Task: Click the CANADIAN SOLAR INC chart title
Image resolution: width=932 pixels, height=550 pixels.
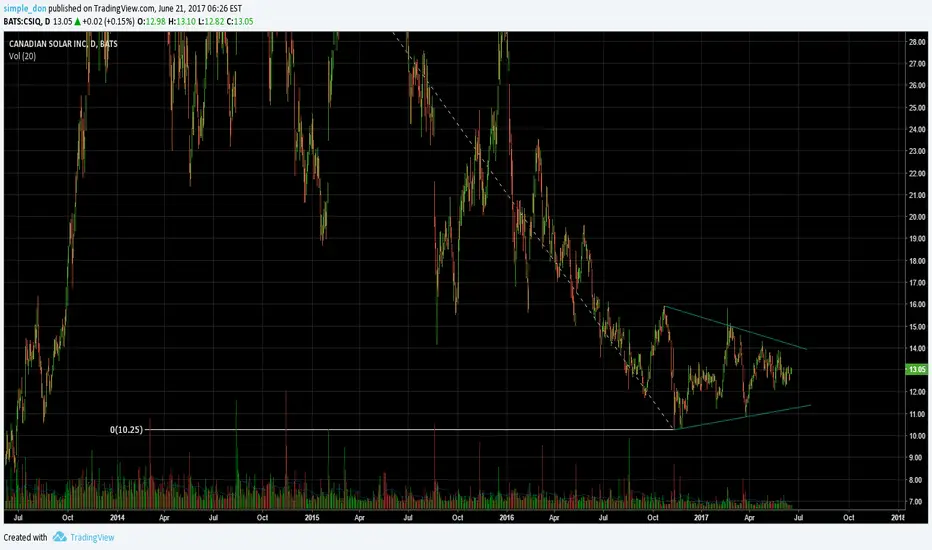Action: point(63,44)
